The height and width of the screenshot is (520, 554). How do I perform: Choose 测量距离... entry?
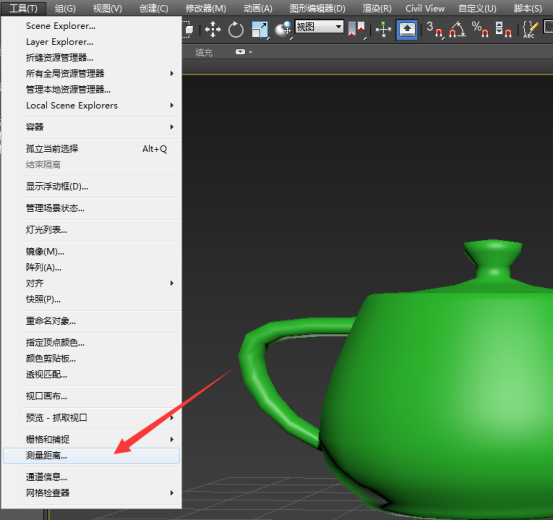pyautogui.click(x=92, y=456)
